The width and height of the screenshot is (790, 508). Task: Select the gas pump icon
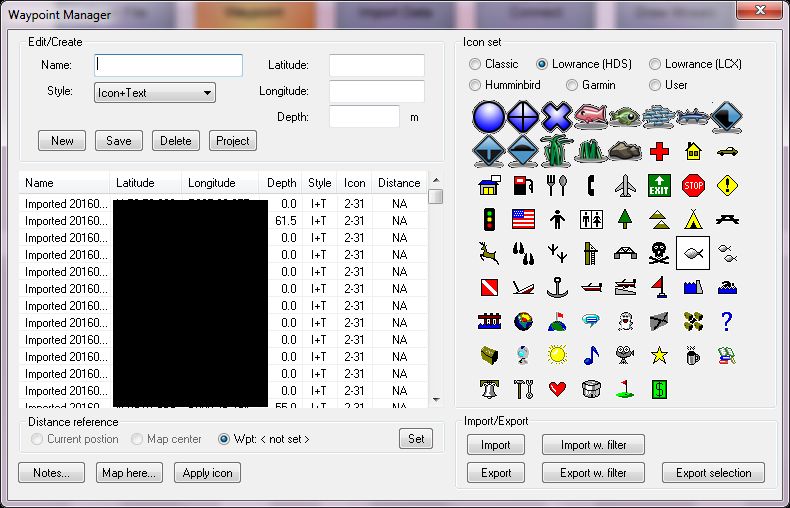(x=523, y=185)
